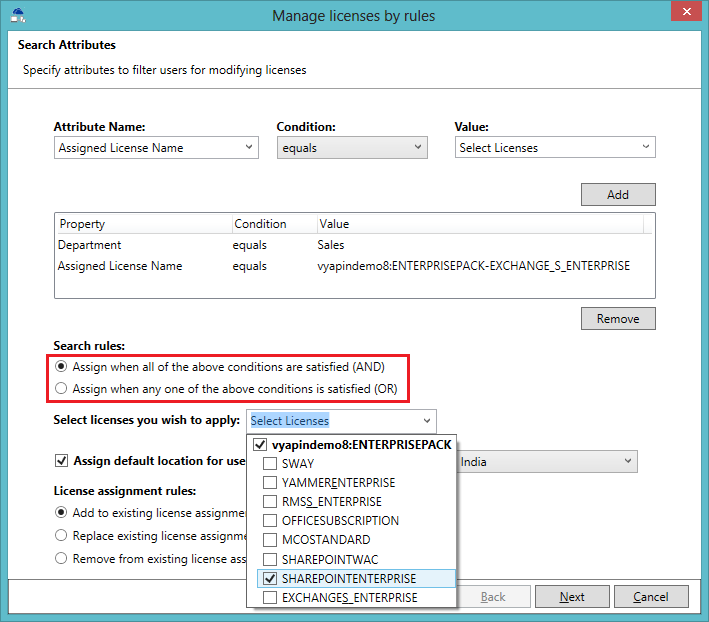Choose the AND search rule radio button
This screenshot has width=709, height=622.
[61, 366]
